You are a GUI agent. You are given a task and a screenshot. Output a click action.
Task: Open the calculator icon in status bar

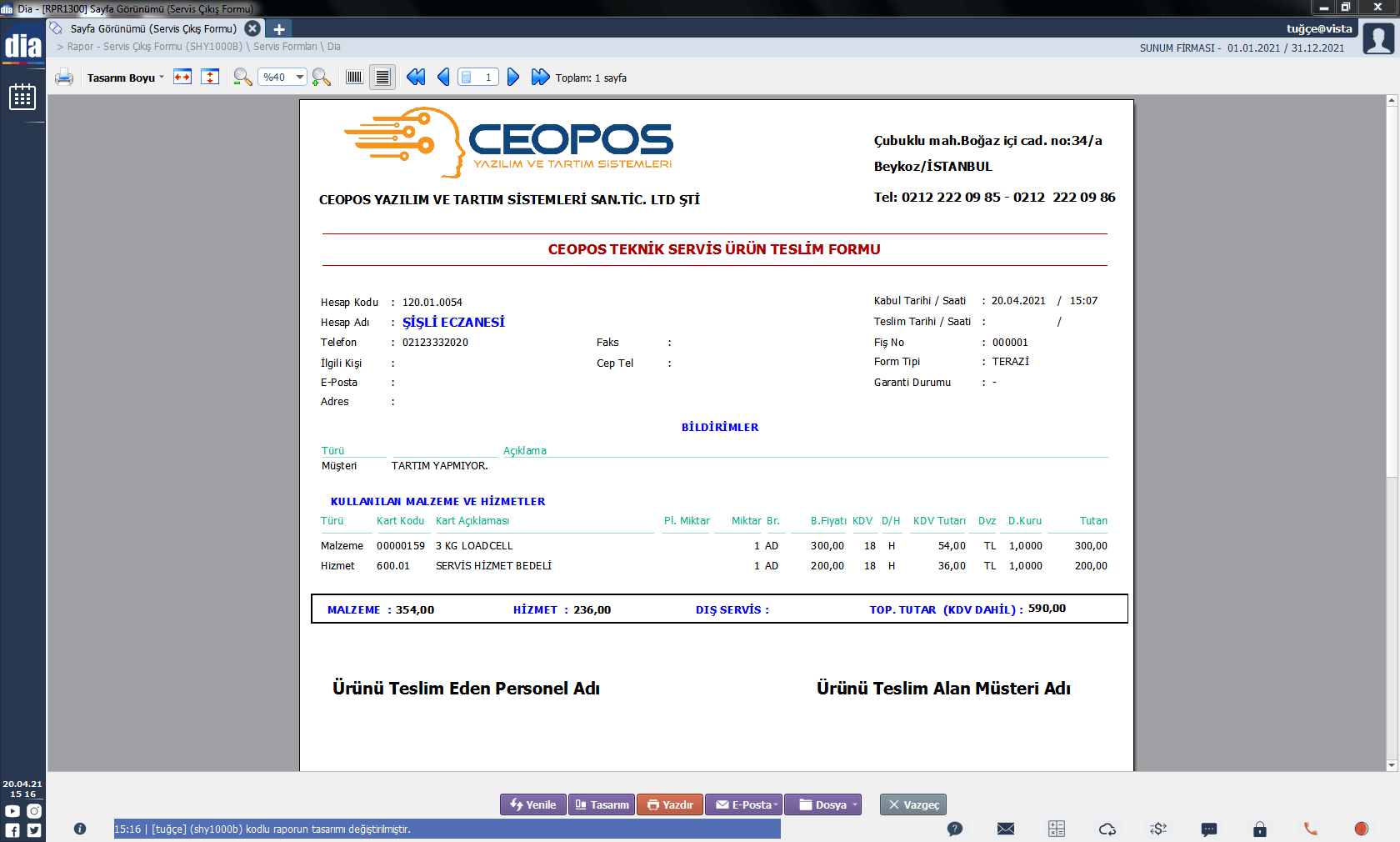(x=1057, y=829)
